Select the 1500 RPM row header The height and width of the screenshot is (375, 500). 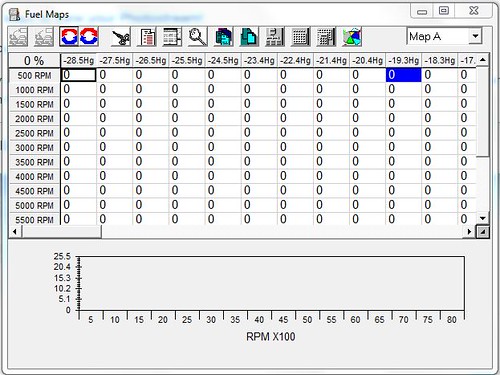(35, 104)
